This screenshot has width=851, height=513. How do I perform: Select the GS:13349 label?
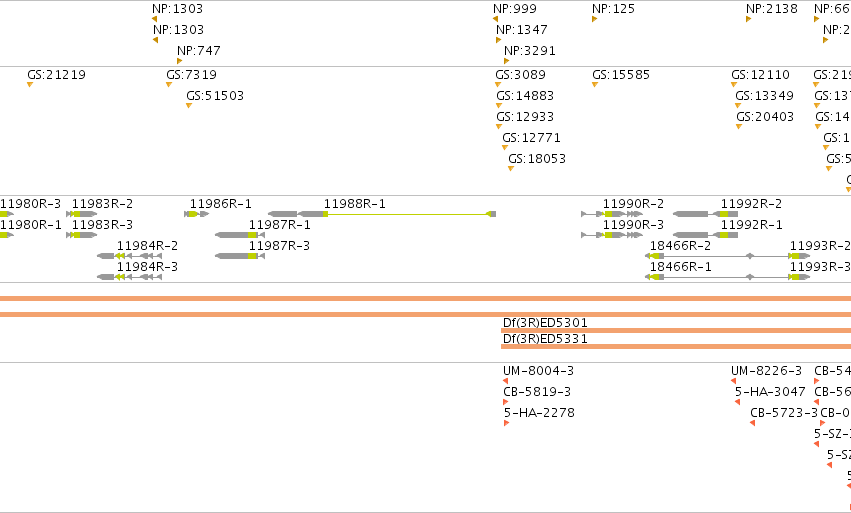(x=764, y=96)
